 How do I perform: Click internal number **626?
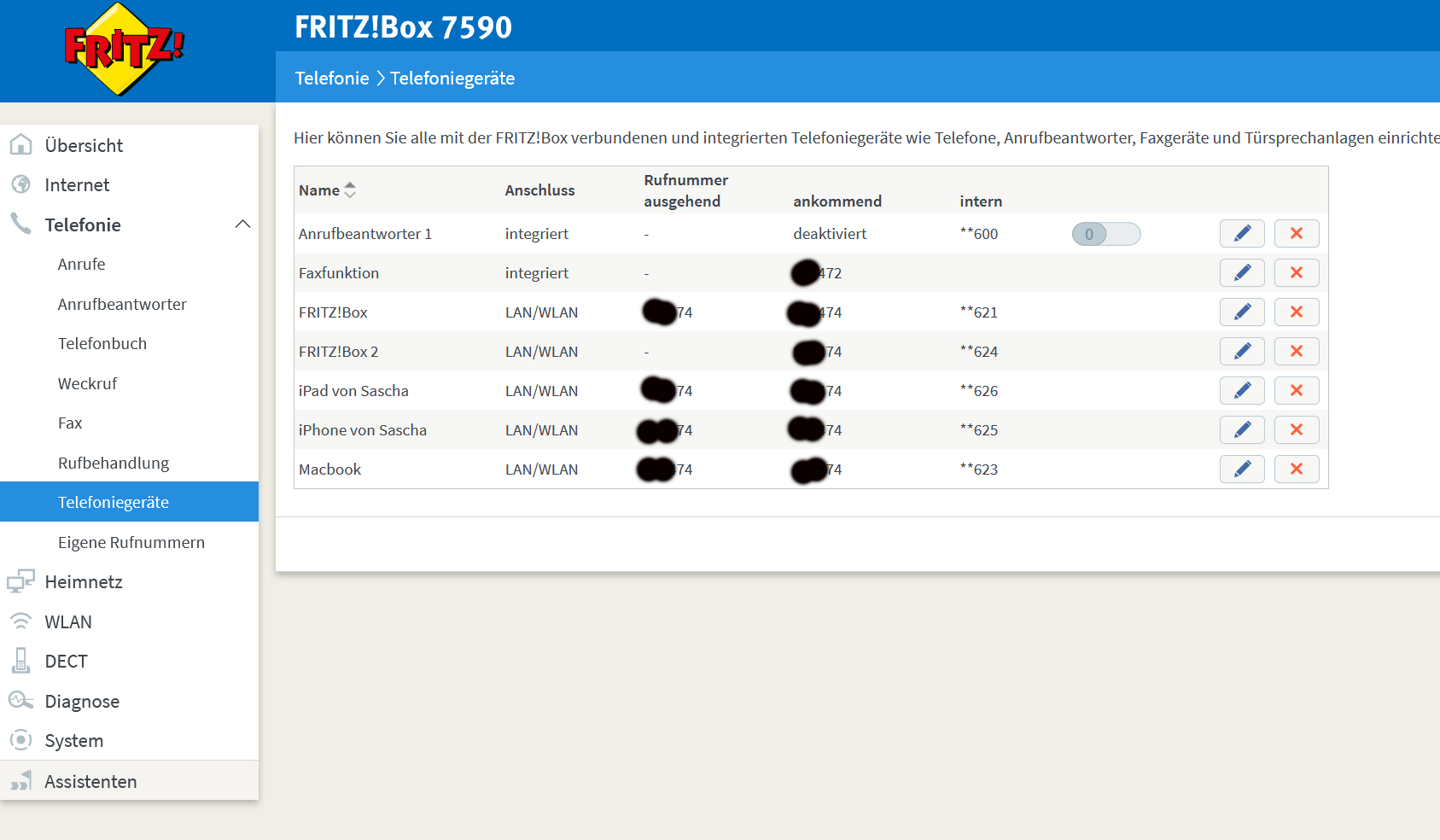coord(979,391)
